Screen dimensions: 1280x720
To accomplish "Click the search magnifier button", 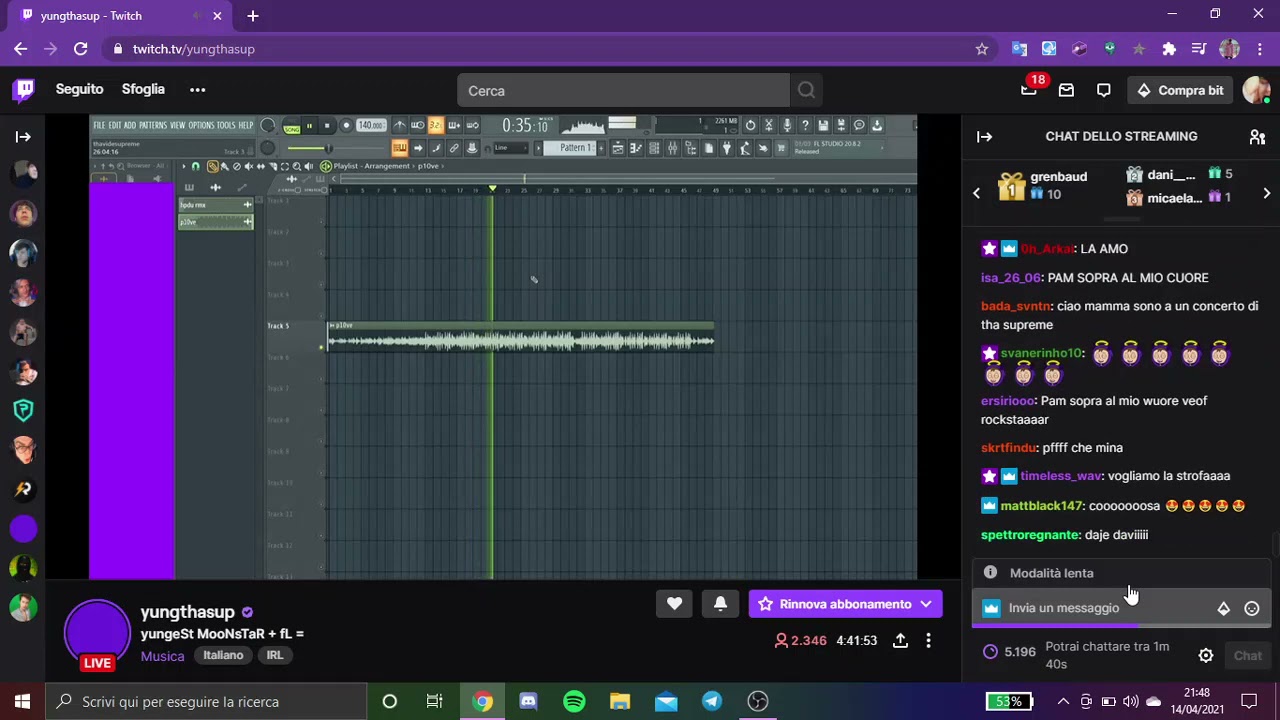I will [x=806, y=90].
